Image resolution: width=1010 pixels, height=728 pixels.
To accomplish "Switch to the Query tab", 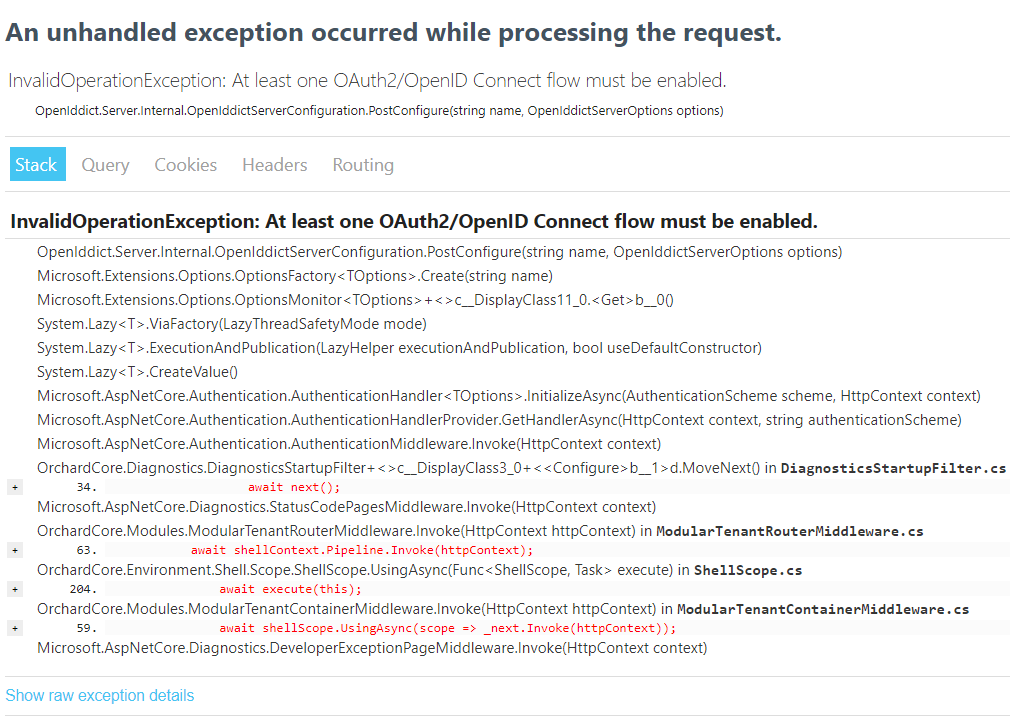I will click(x=105, y=164).
